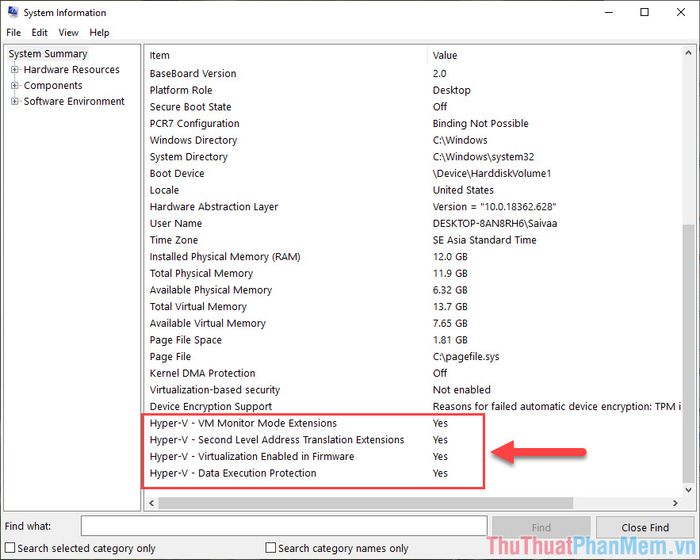The image size is (700, 560).
Task: Open the Help menu
Action: tap(99, 33)
